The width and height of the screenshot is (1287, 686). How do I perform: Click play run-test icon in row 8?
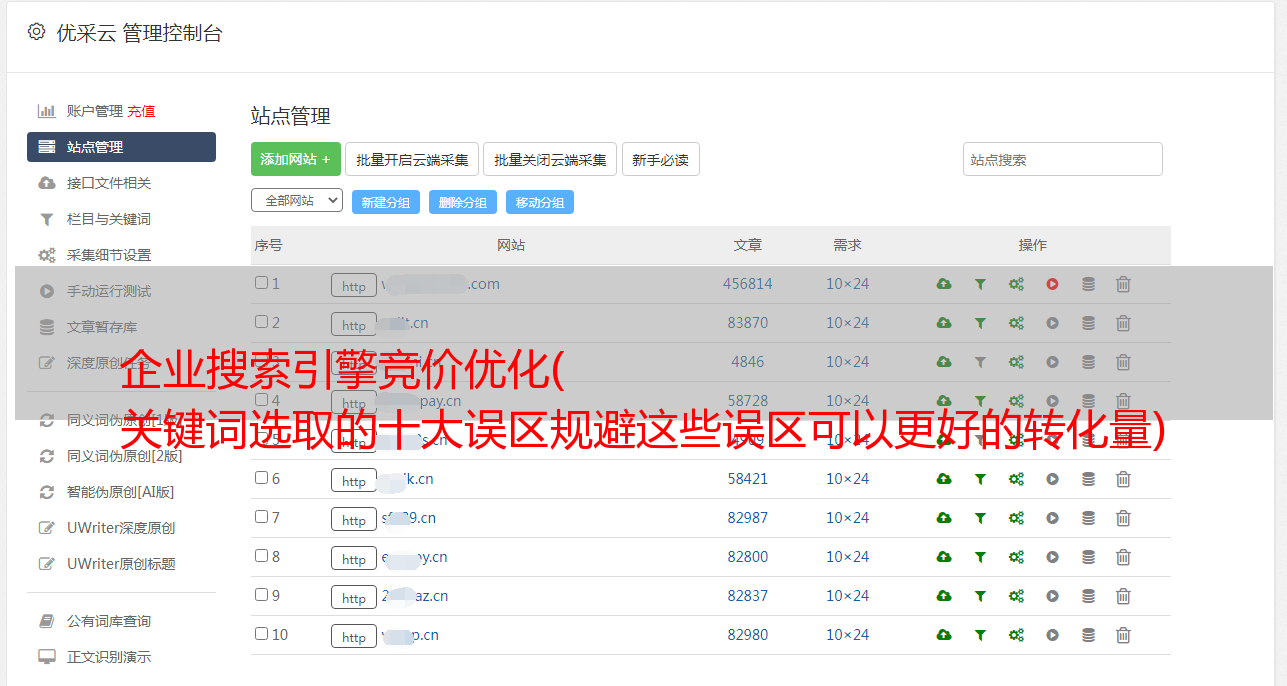[1052, 557]
